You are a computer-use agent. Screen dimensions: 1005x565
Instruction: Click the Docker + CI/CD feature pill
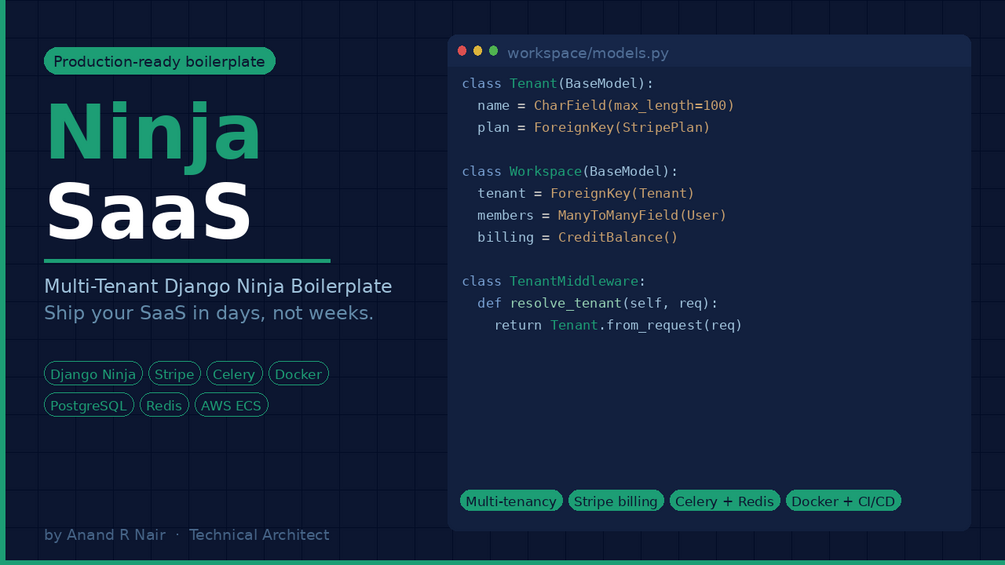click(843, 501)
